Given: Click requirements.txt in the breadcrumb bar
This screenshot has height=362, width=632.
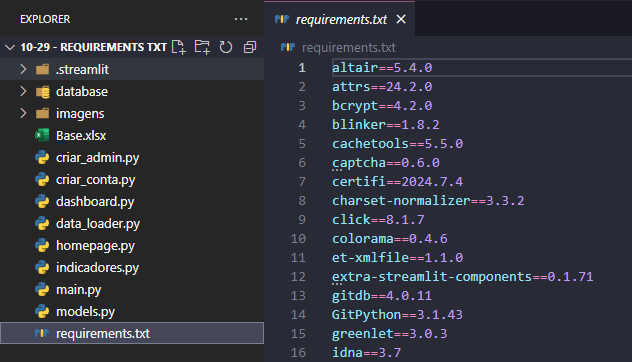Looking at the screenshot, I should coord(349,48).
